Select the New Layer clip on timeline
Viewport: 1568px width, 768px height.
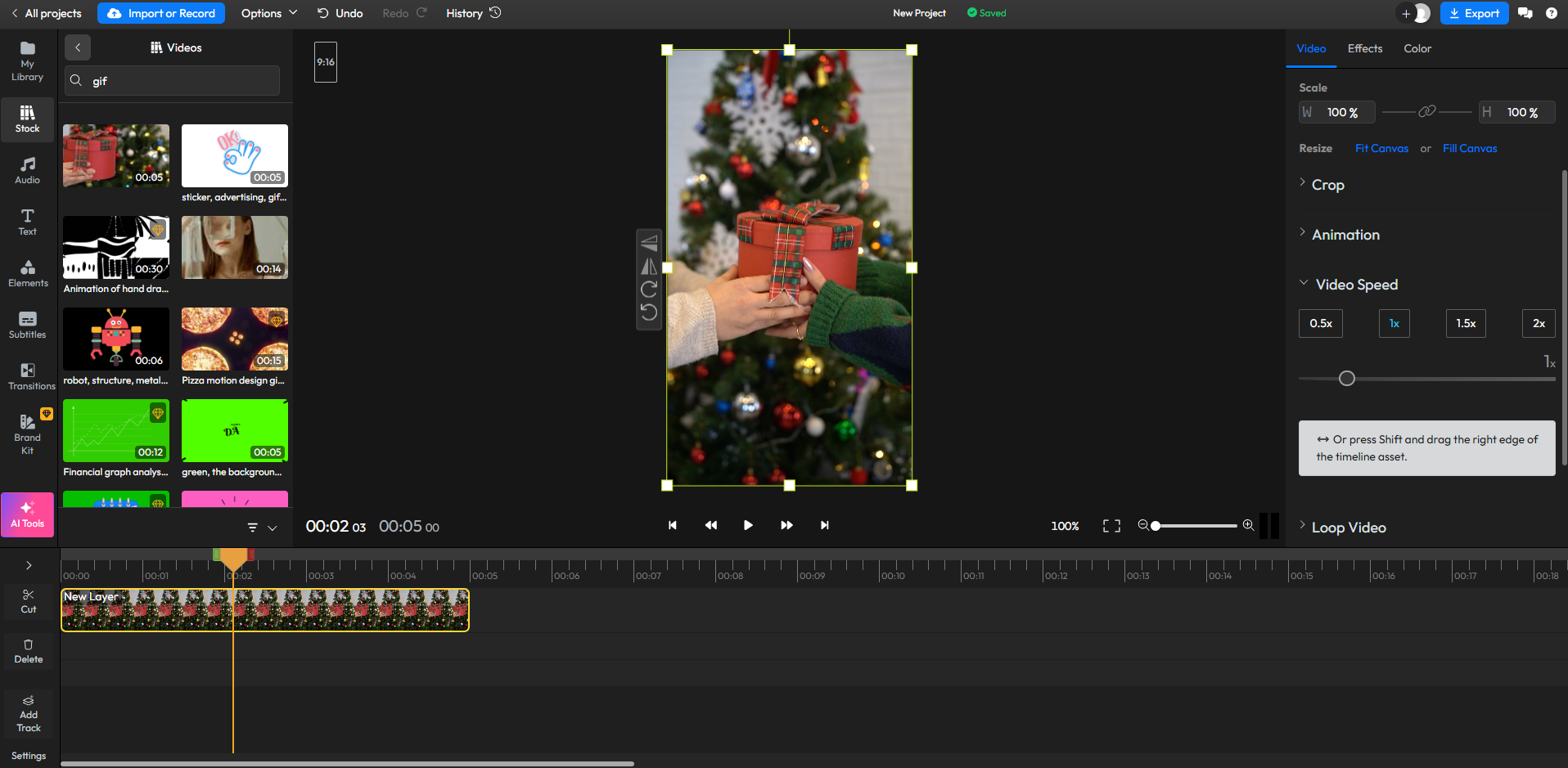coord(265,610)
